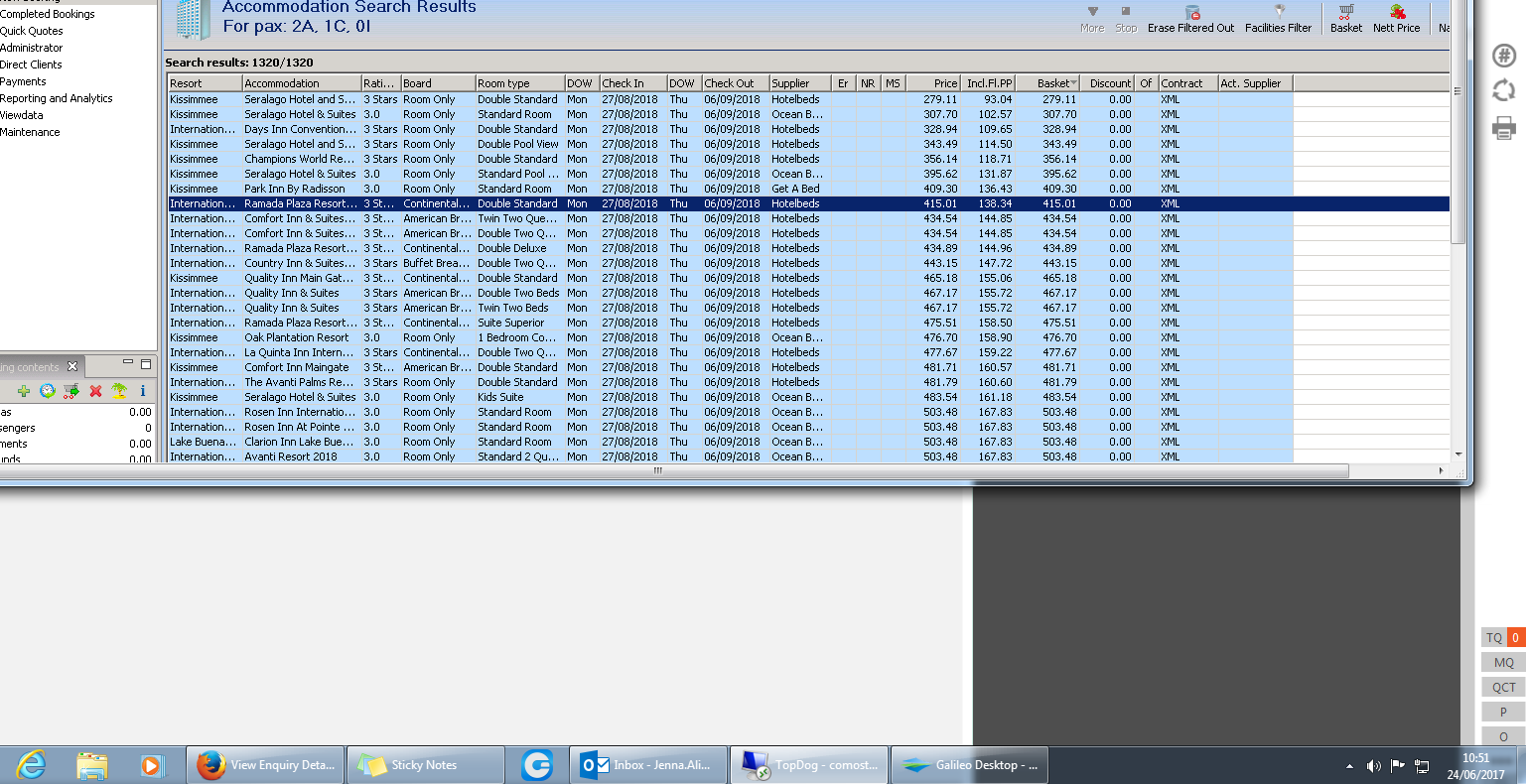Sort by the Act. Supplier column header
The height and width of the screenshot is (784, 1526).
1256,83
